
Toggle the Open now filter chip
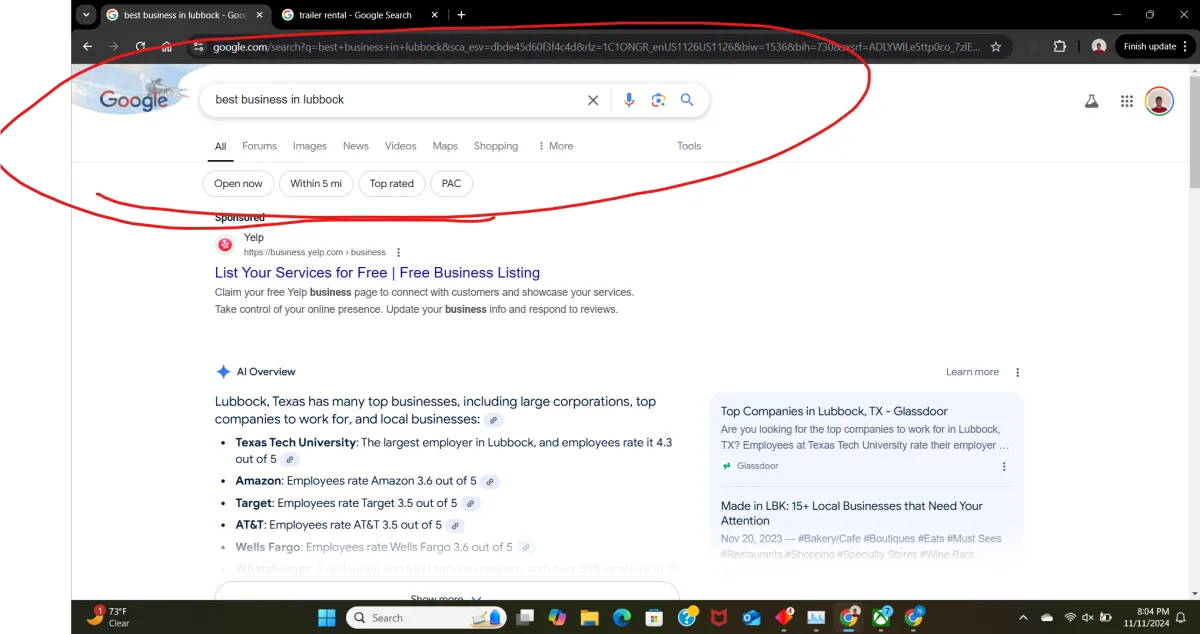[x=238, y=184]
